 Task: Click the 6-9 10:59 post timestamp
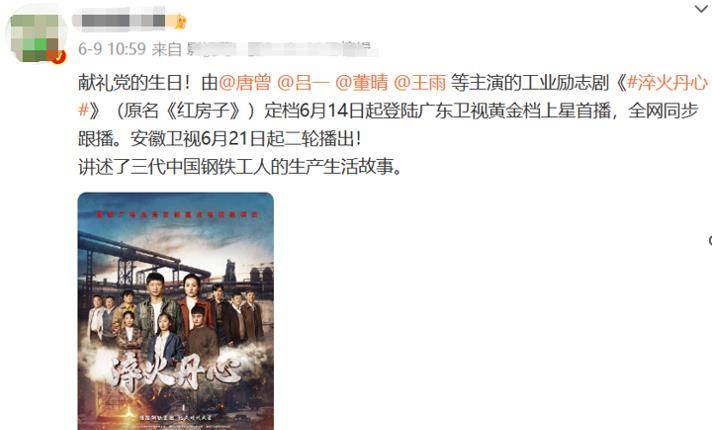112,49
